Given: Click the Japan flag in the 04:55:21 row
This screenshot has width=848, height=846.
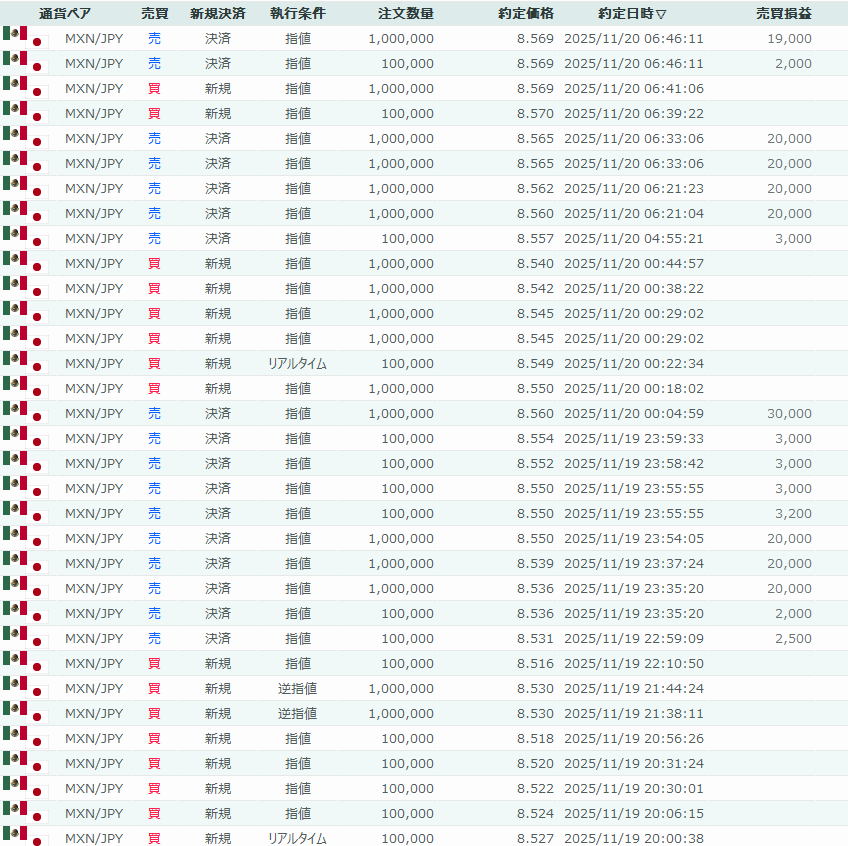Looking at the screenshot, I should (x=38, y=242).
